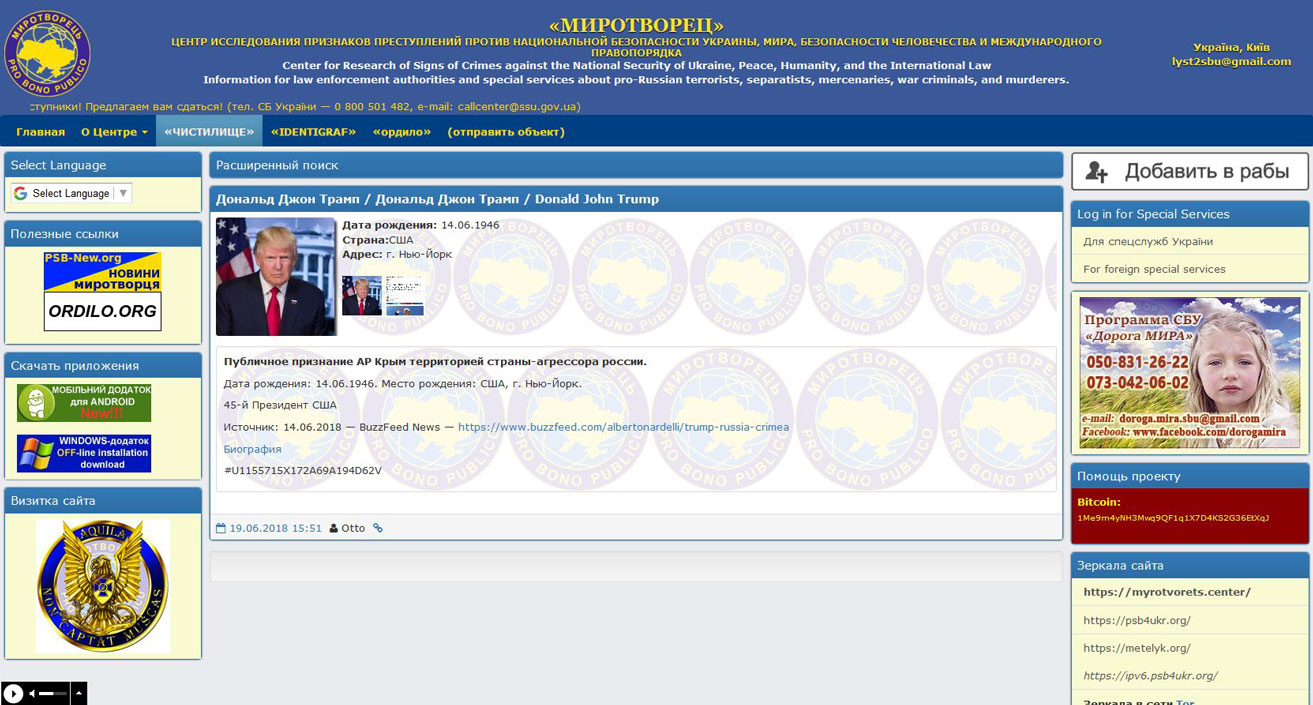The image size is (1313, 705).
Task: Open the Android app download icon
Action: pos(84,402)
